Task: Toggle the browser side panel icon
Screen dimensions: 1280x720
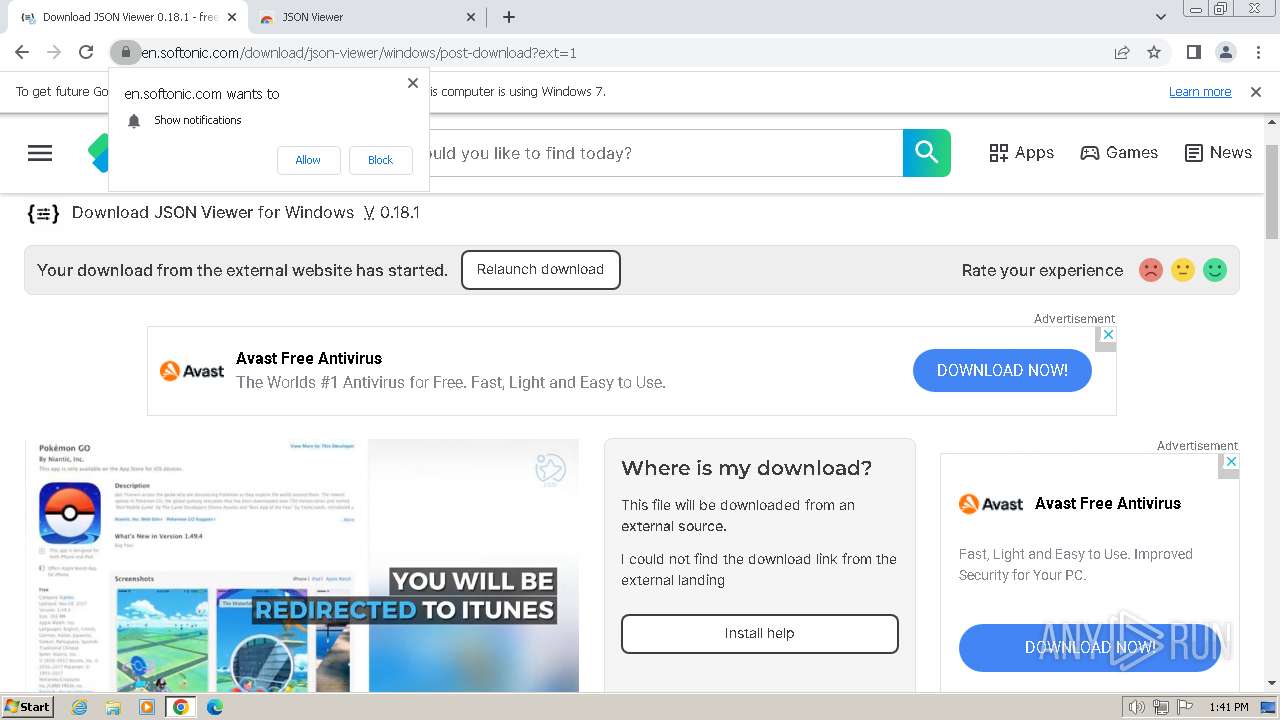Action: [x=1194, y=52]
